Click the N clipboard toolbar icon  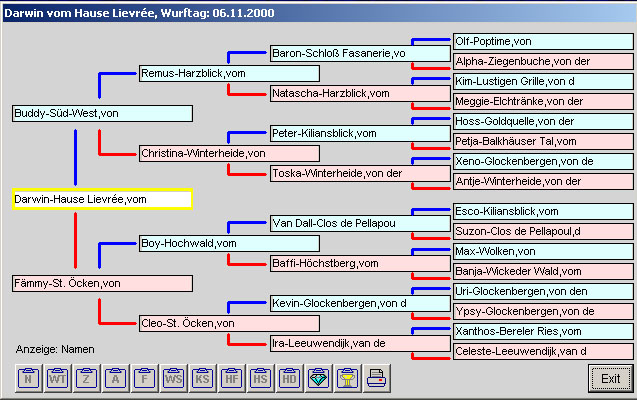[x=28, y=379]
